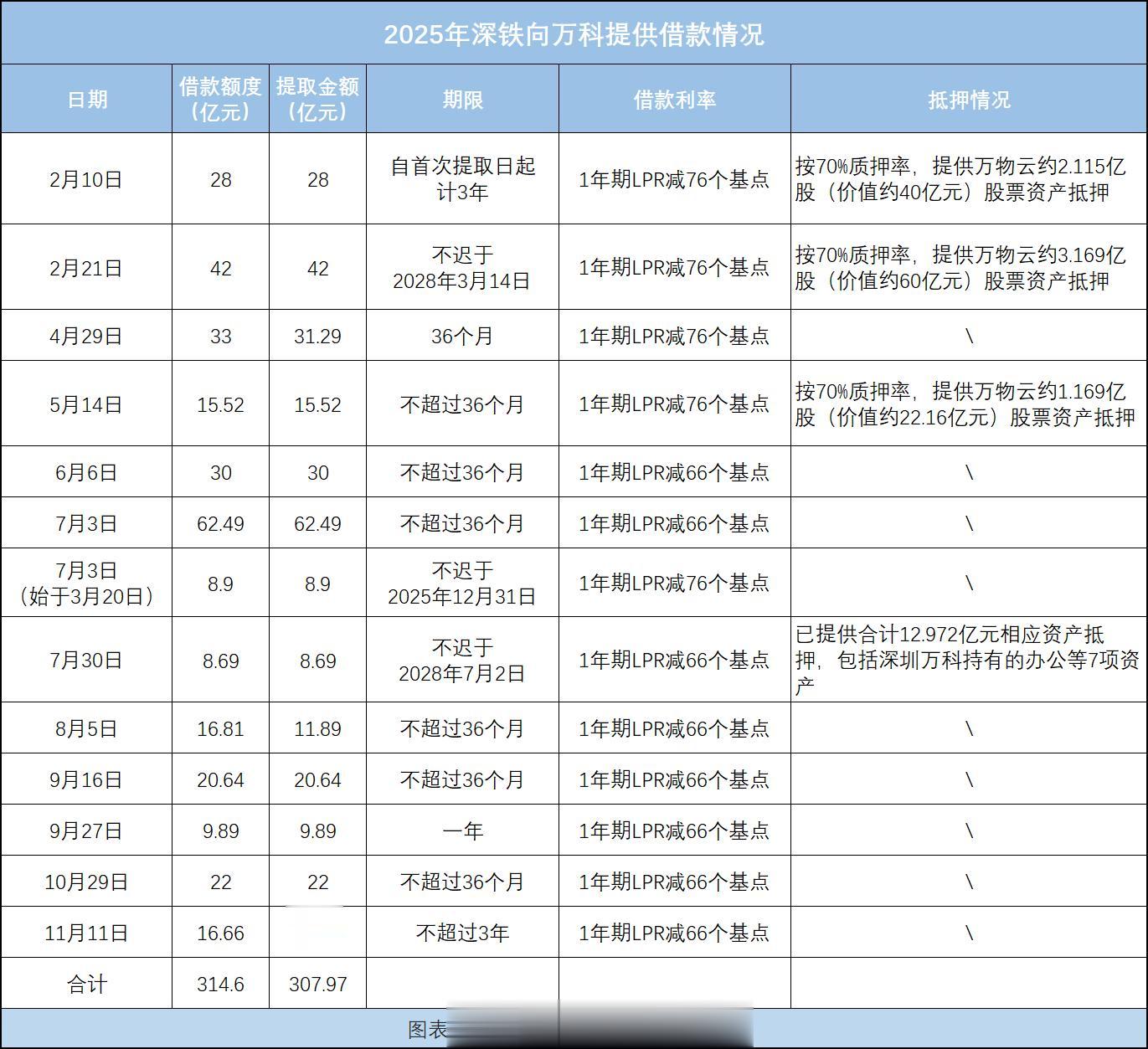Click the term cell in the 9月16日 row
1148x1049 pixels.
pos(462,779)
